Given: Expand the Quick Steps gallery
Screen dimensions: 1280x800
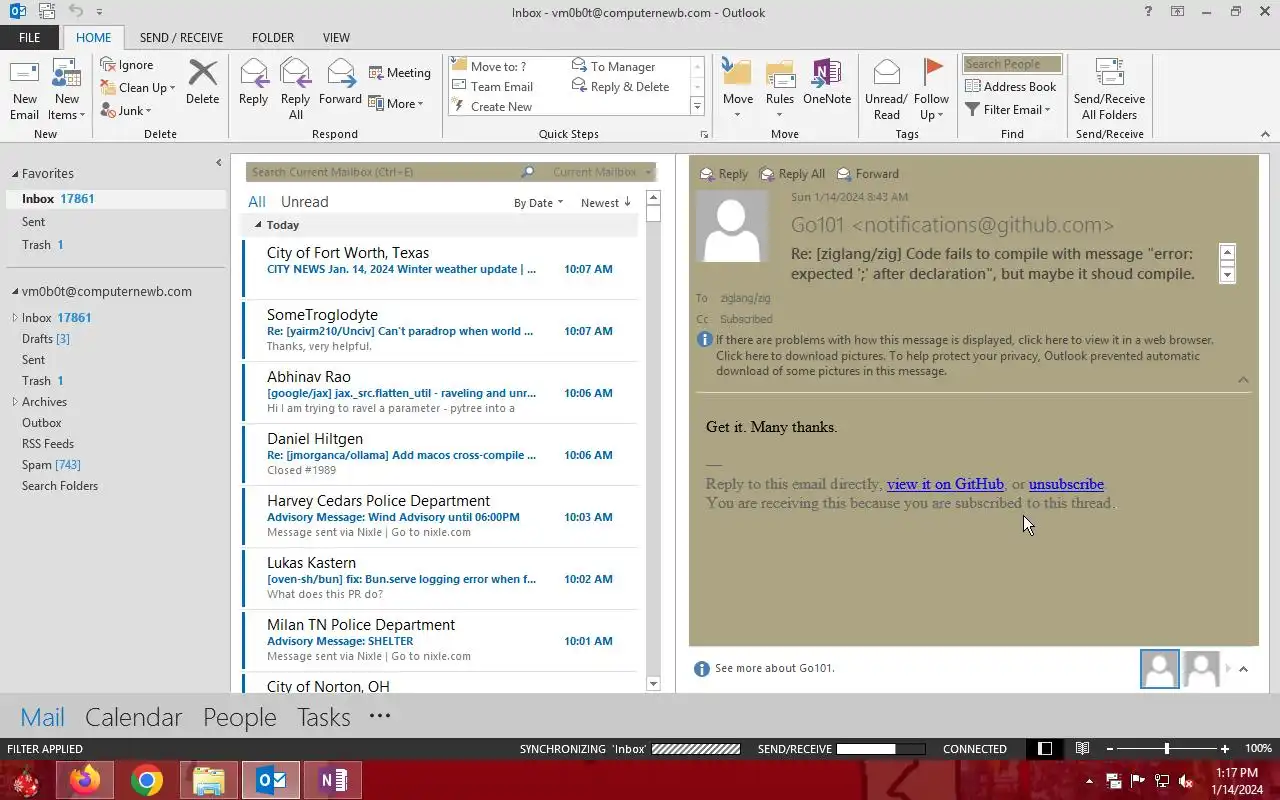Looking at the screenshot, I should pyautogui.click(x=697, y=107).
